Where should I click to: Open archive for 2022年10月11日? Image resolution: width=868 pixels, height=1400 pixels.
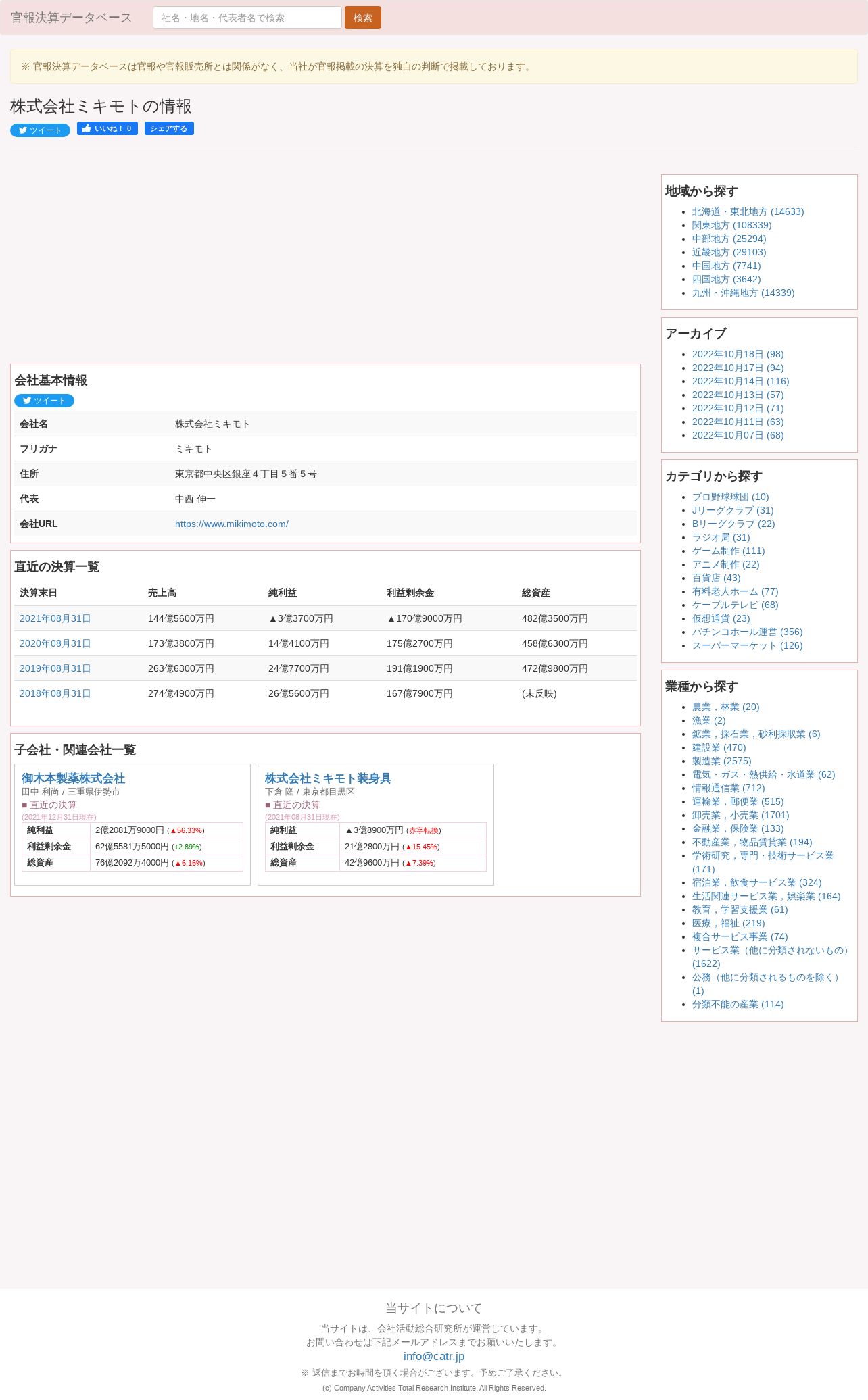[738, 422]
